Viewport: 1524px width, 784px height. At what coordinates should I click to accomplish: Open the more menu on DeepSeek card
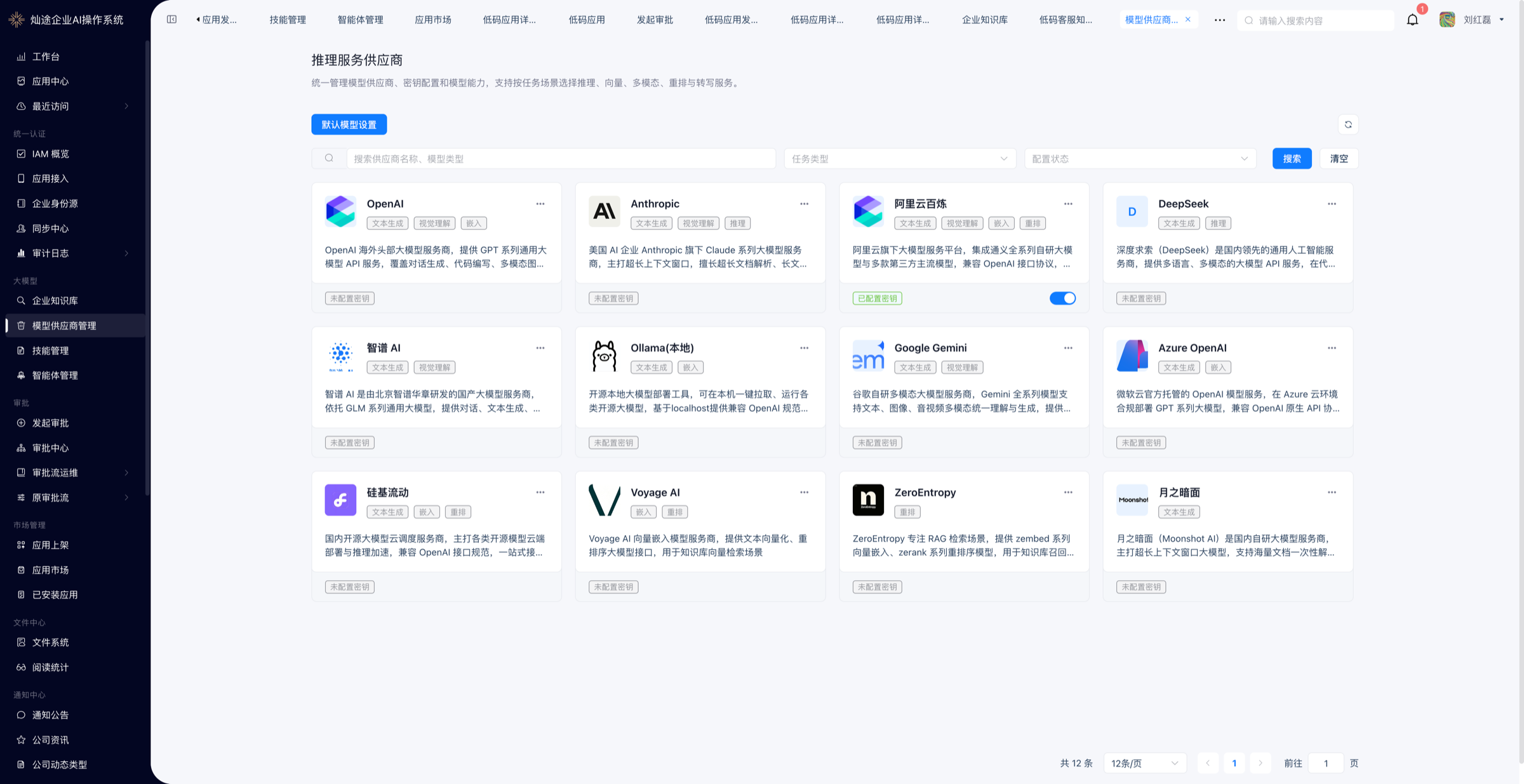(1332, 204)
